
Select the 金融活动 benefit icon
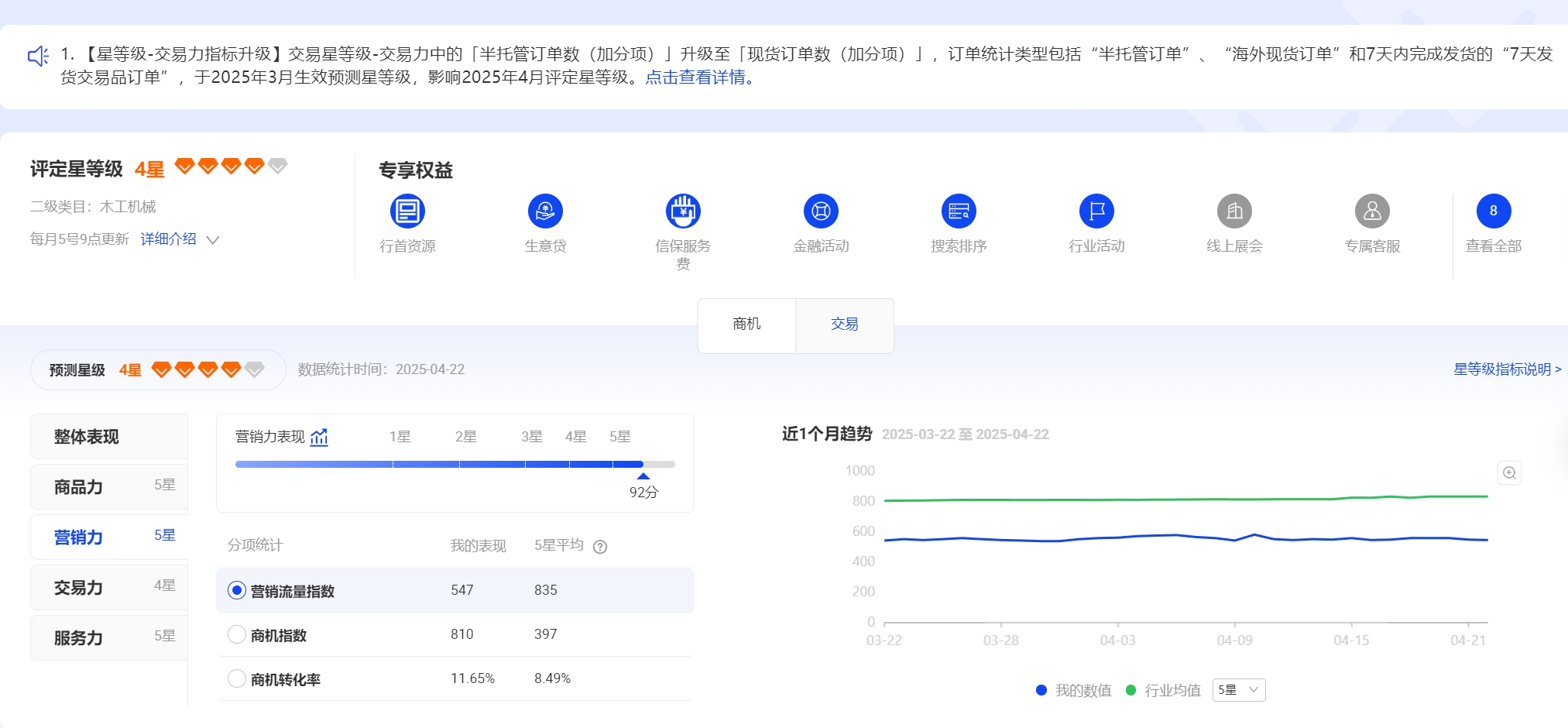[x=821, y=211]
